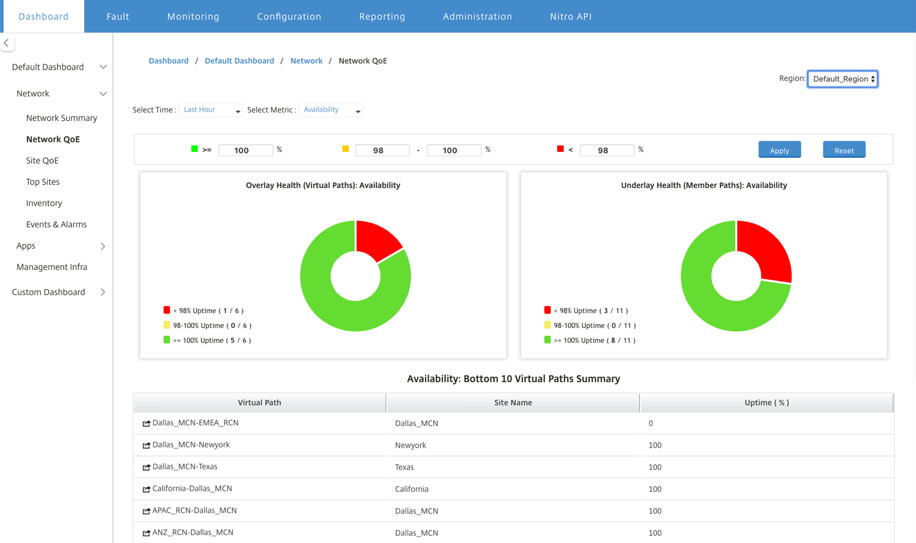916x543 pixels.
Task: Open link icon for California-Dallas_MCN path
Action: pos(146,489)
